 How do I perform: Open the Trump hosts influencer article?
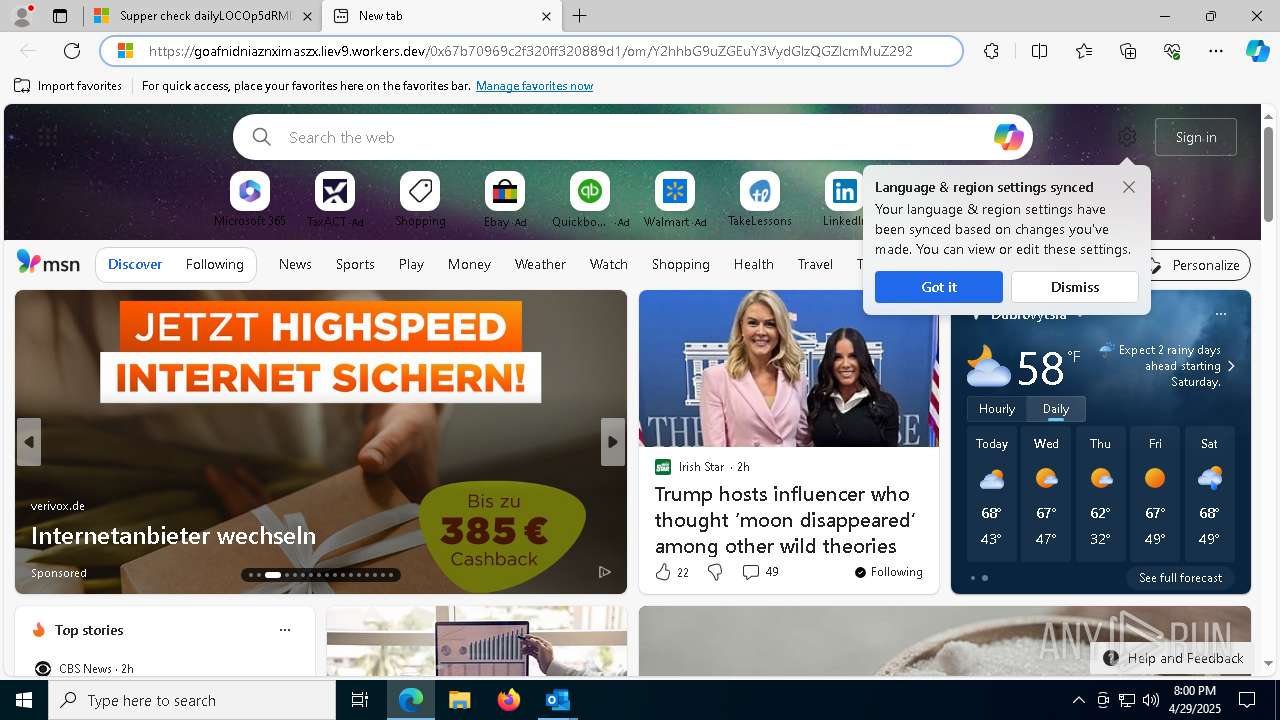click(784, 520)
